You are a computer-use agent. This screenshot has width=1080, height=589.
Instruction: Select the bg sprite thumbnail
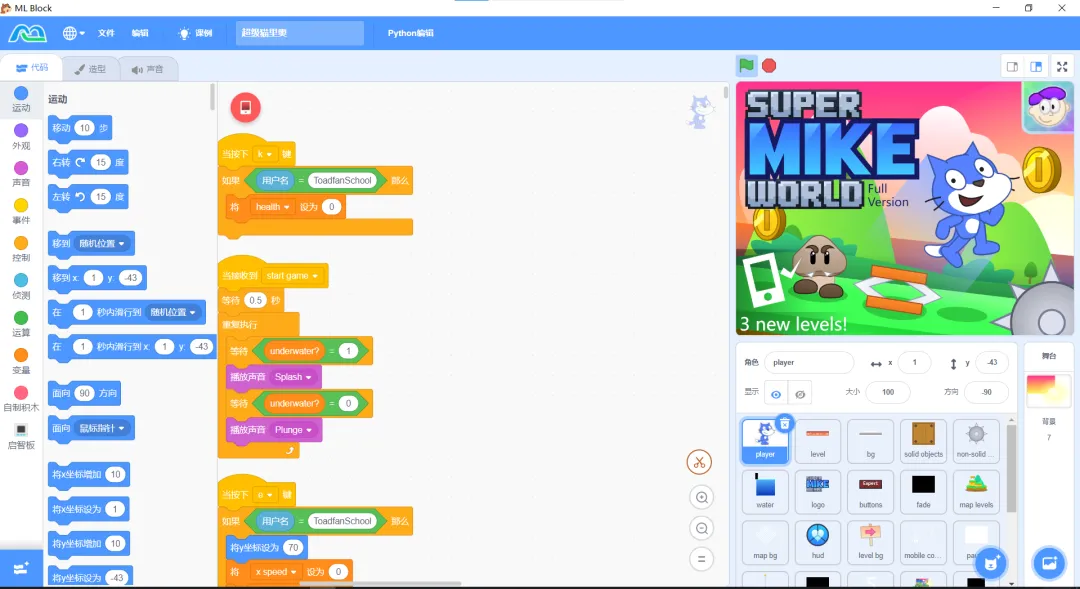[871, 441]
